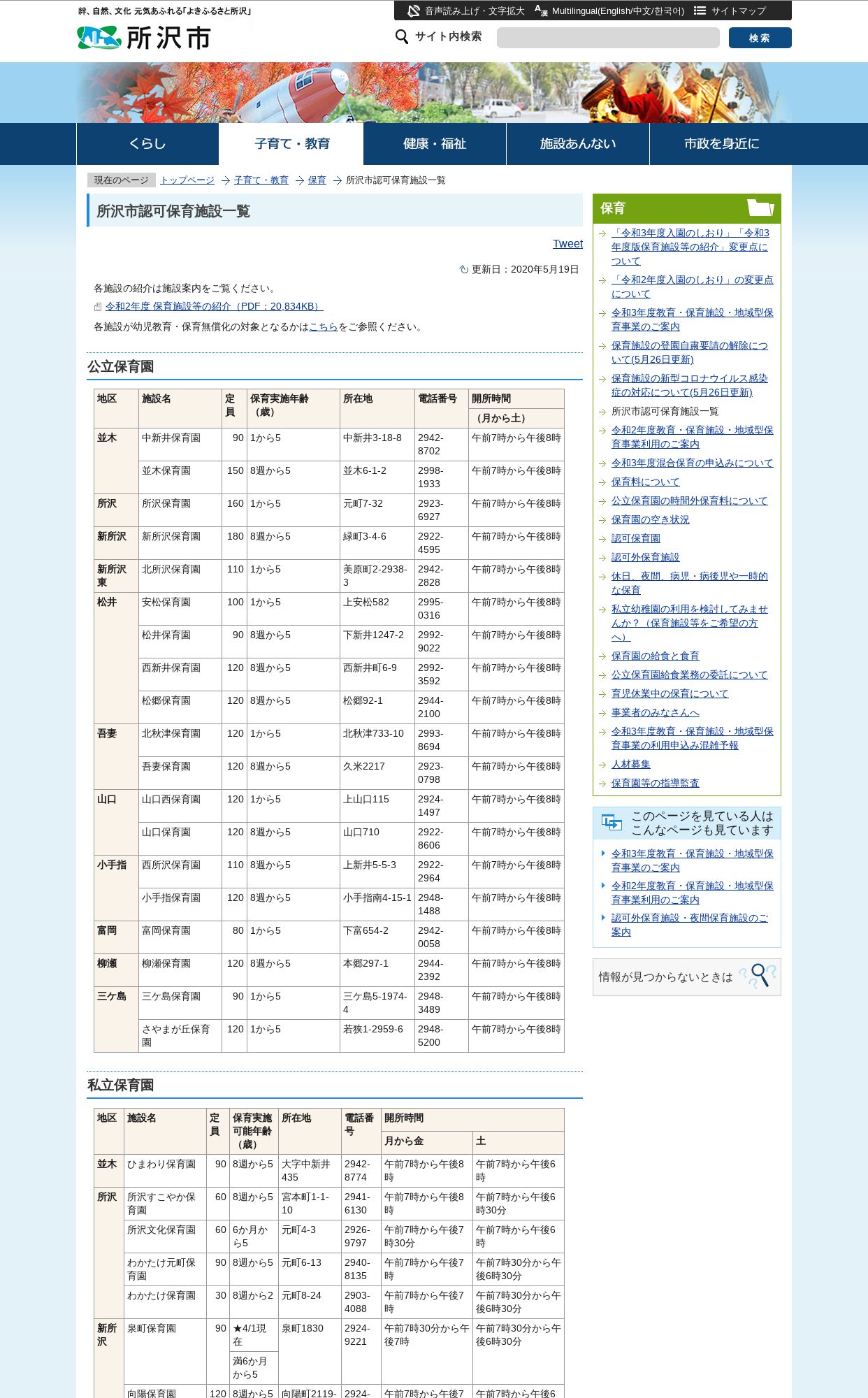Open 休日、夜間、病児・病後児 保育 link

pos(690,583)
